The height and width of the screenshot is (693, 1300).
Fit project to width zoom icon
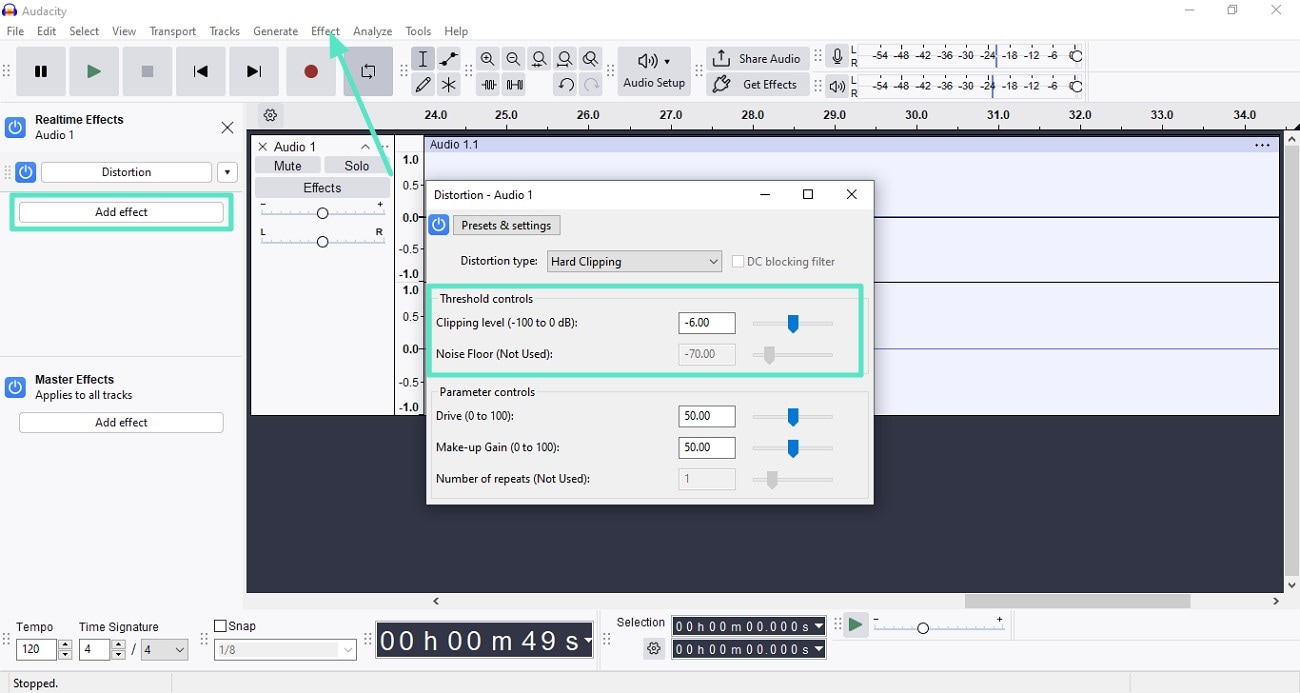click(565, 59)
